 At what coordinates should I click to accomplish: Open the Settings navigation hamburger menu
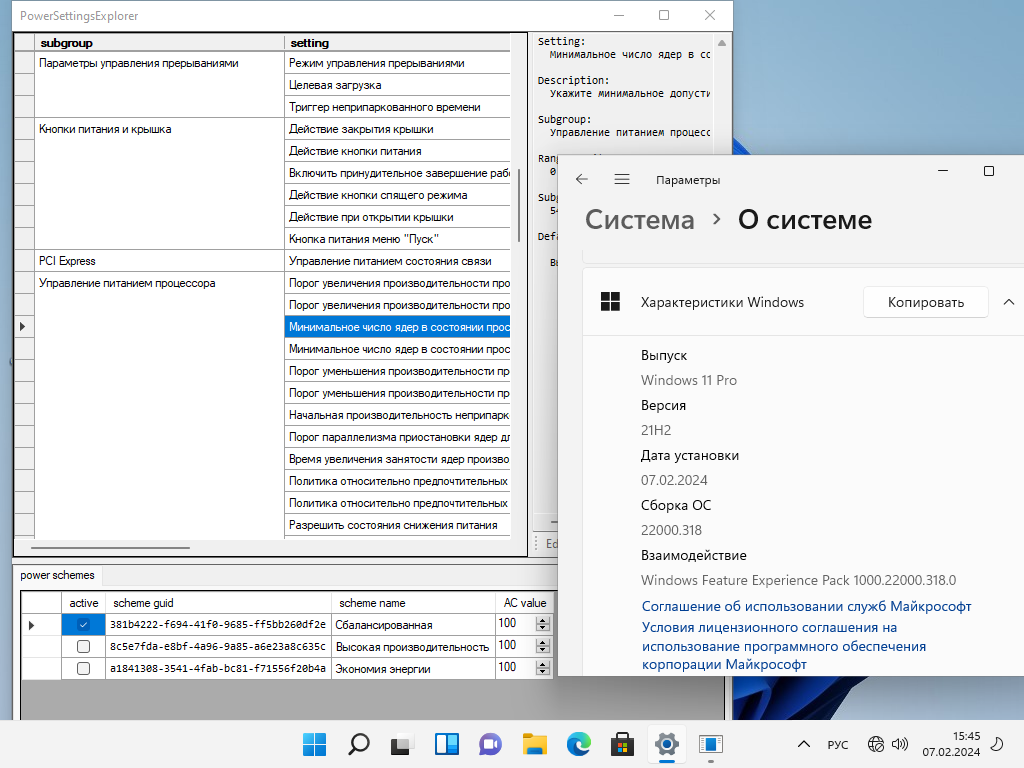622,179
